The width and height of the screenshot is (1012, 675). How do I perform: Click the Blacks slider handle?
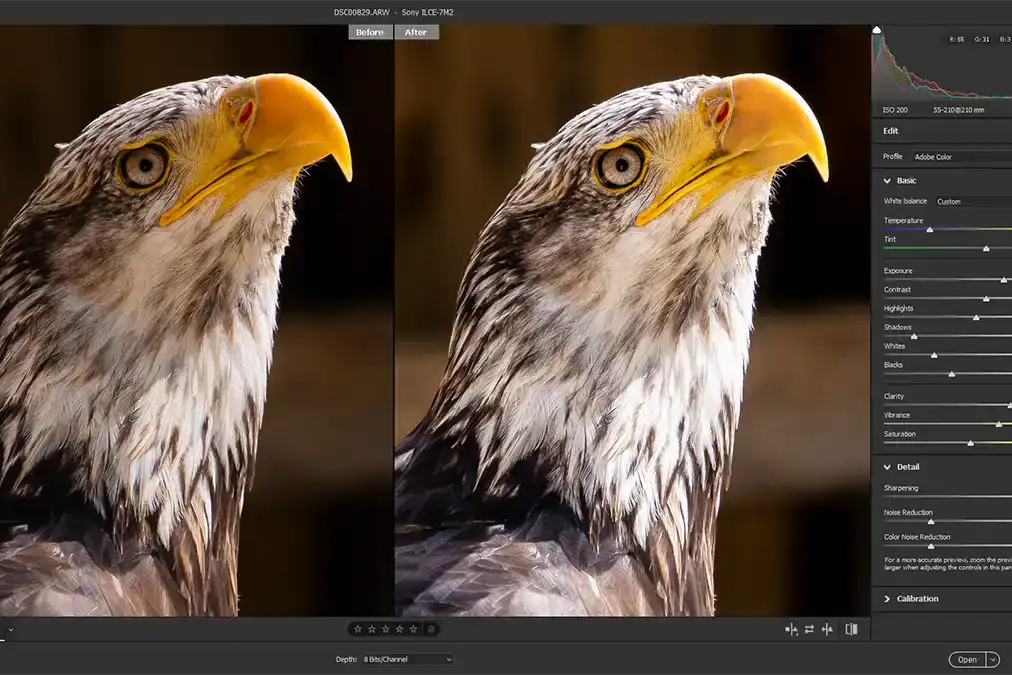tap(951, 374)
